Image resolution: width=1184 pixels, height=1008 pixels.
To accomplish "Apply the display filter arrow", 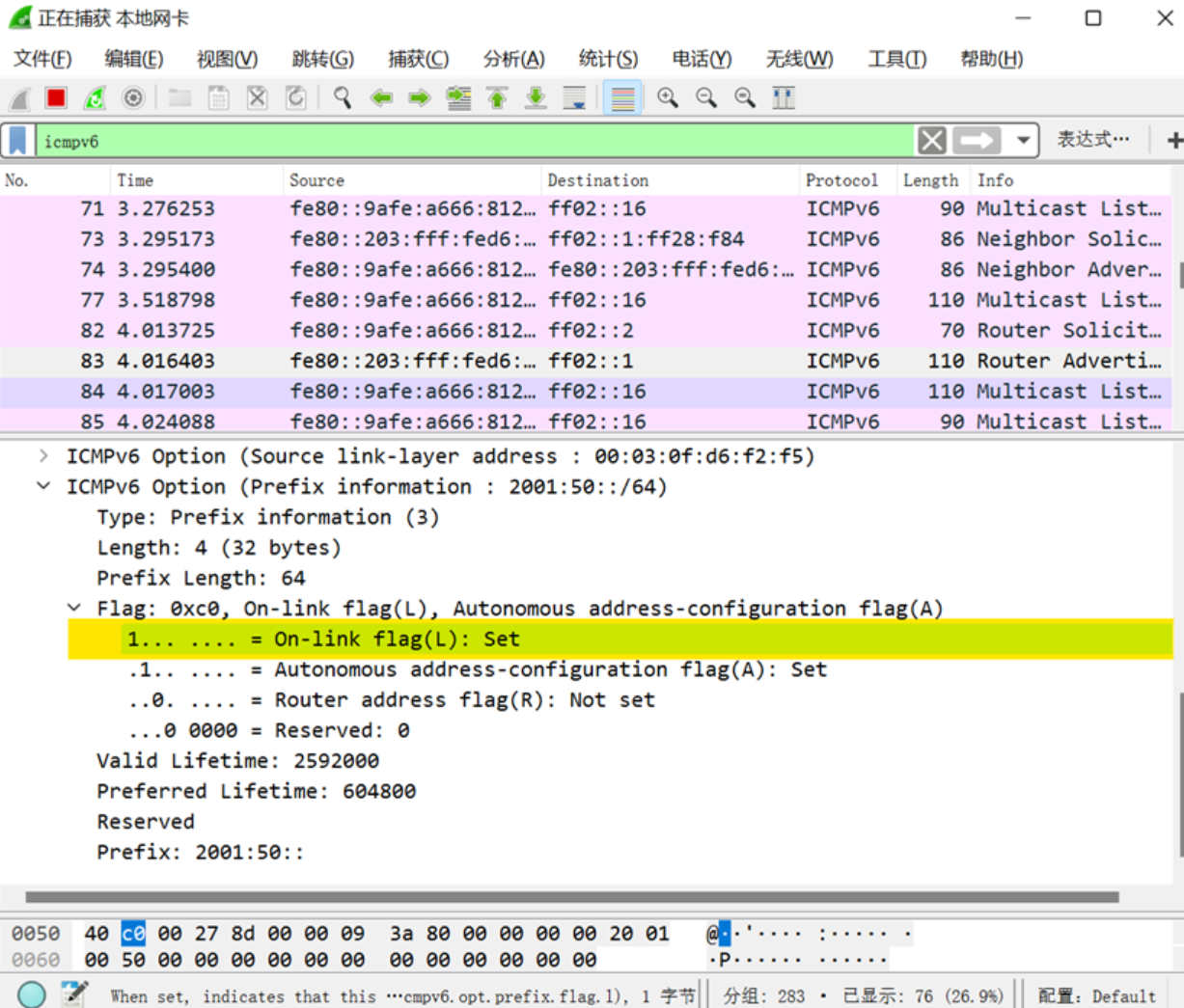I will pos(977,141).
